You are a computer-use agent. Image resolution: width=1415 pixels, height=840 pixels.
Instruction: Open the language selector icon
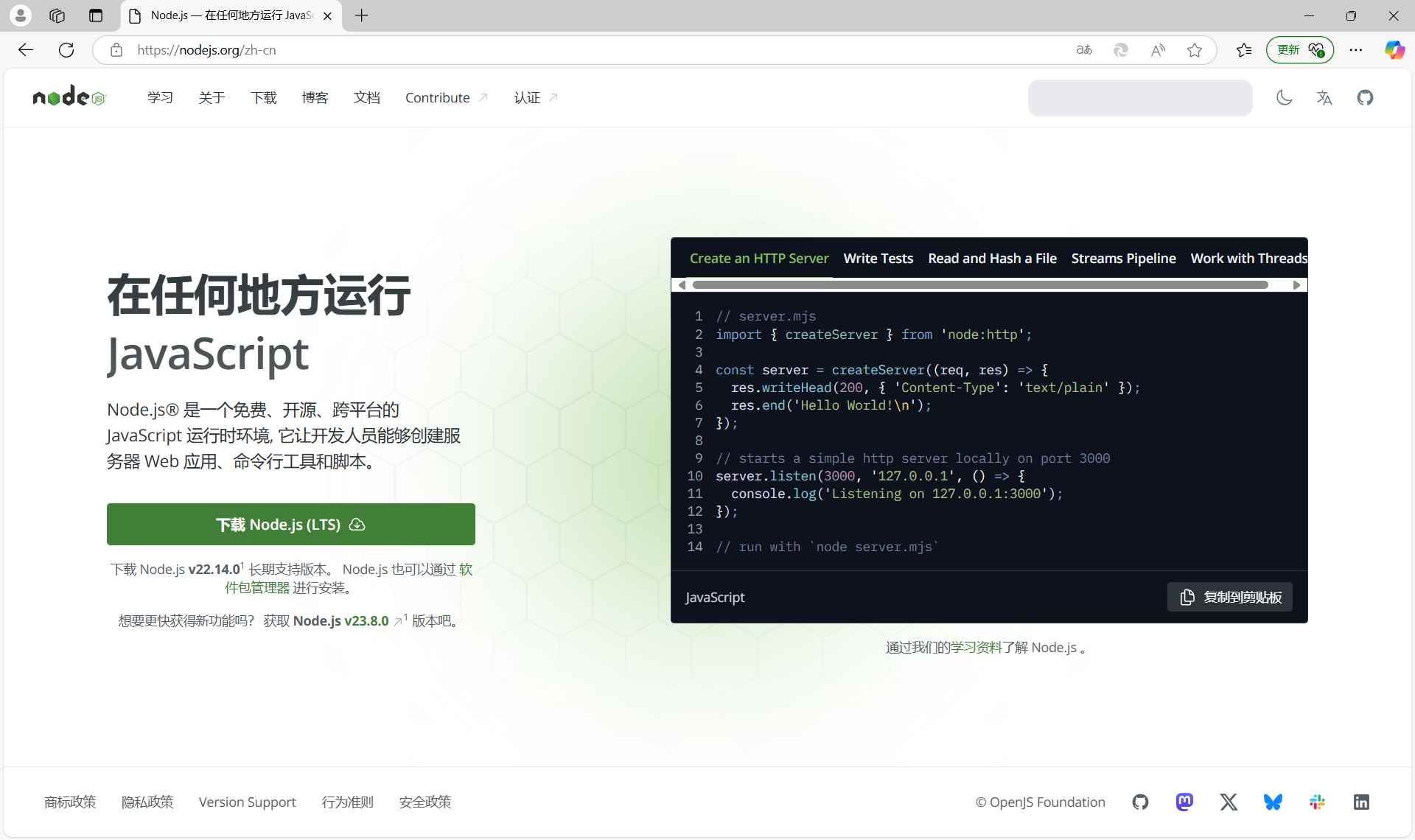click(x=1324, y=97)
